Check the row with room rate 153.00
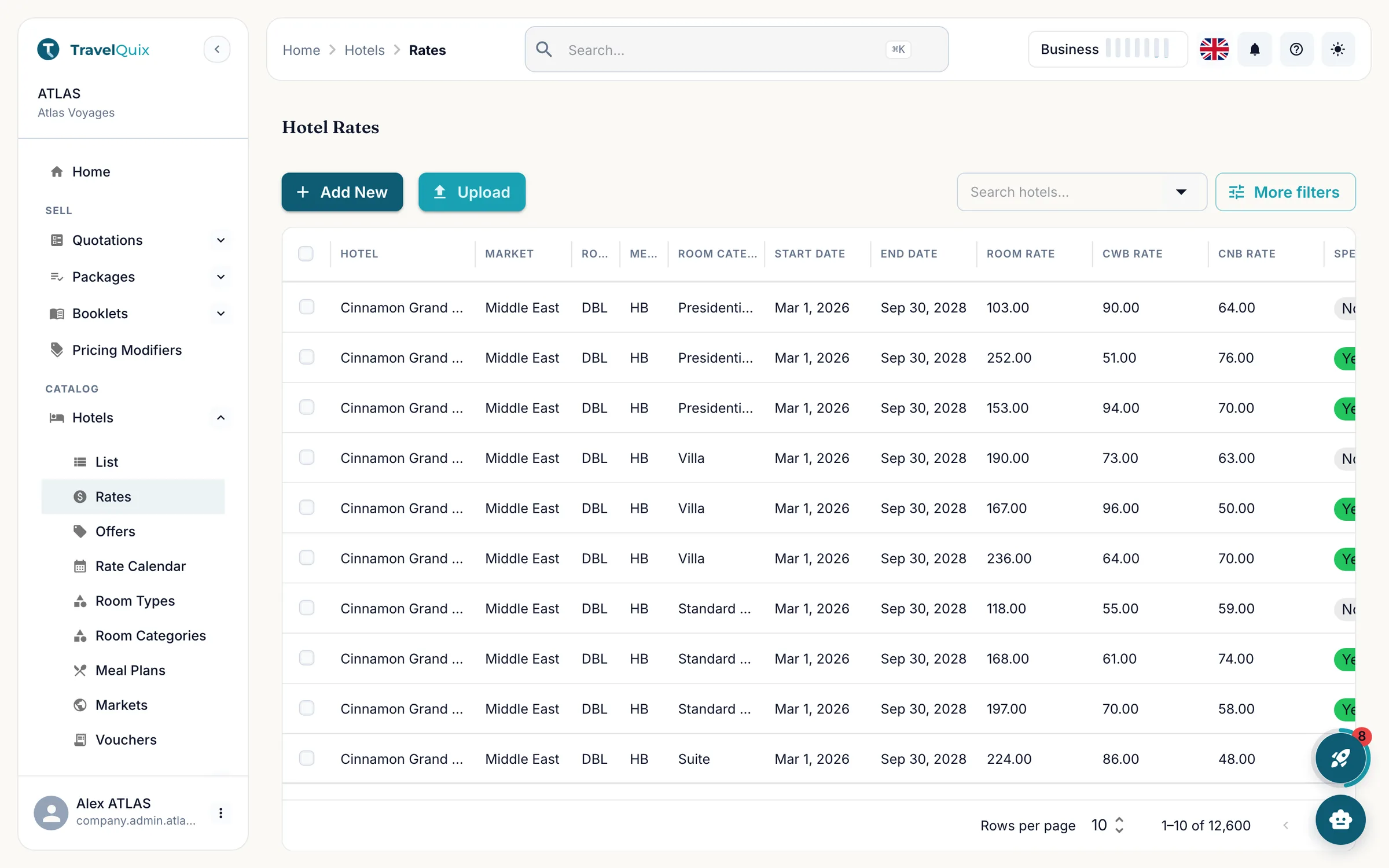This screenshot has width=1389, height=868. [306, 407]
